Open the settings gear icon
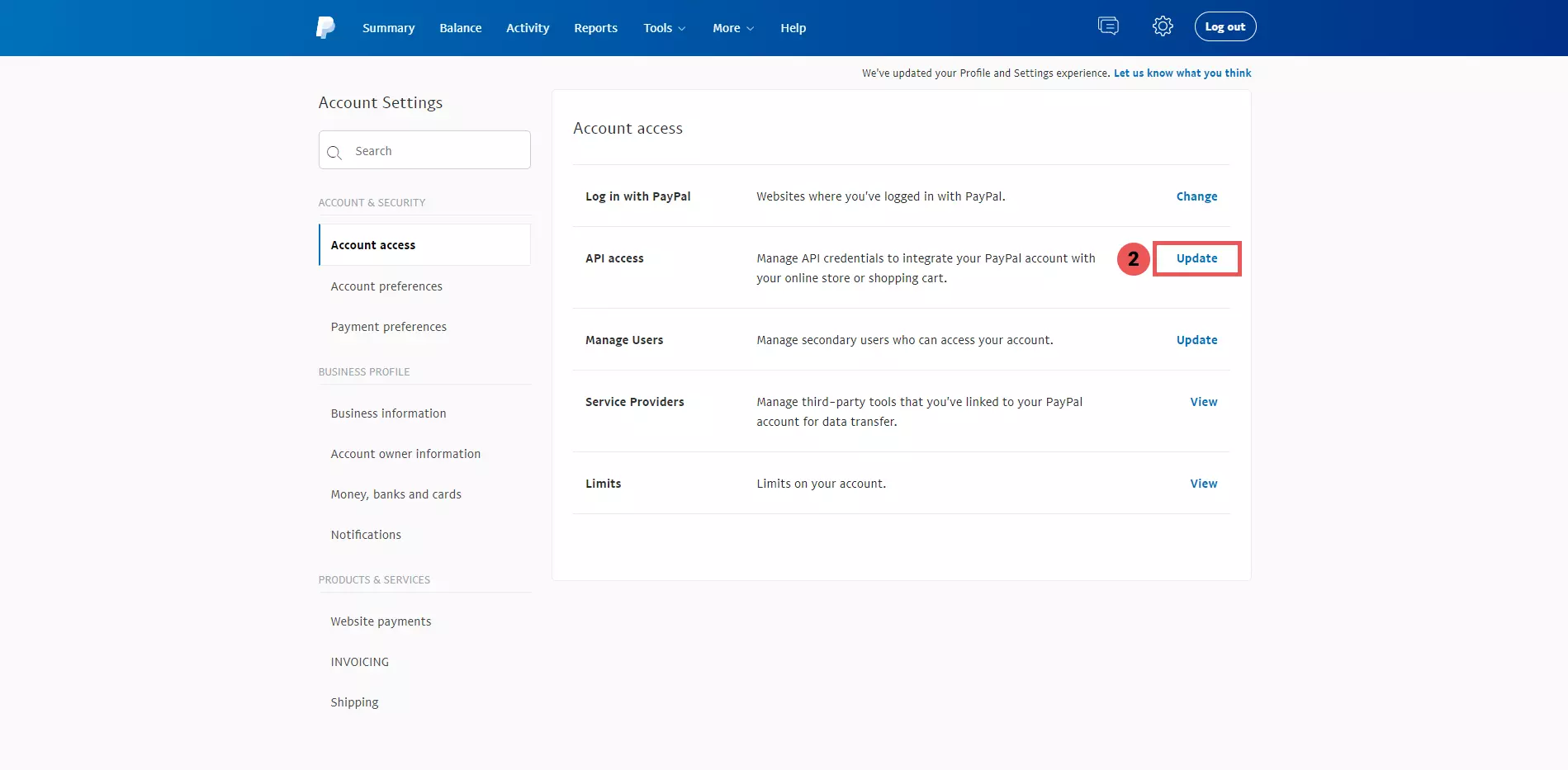Screen dimensions: 1568x770 coord(1163,26)
